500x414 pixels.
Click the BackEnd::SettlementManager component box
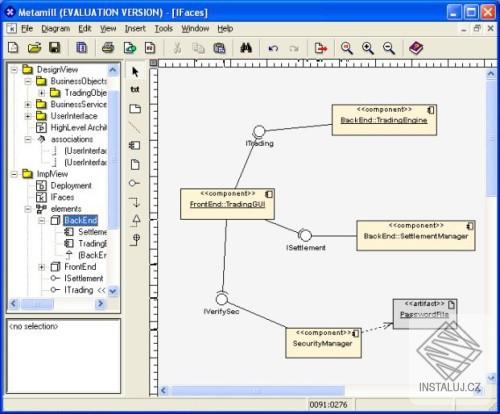(x=416, y=236)
